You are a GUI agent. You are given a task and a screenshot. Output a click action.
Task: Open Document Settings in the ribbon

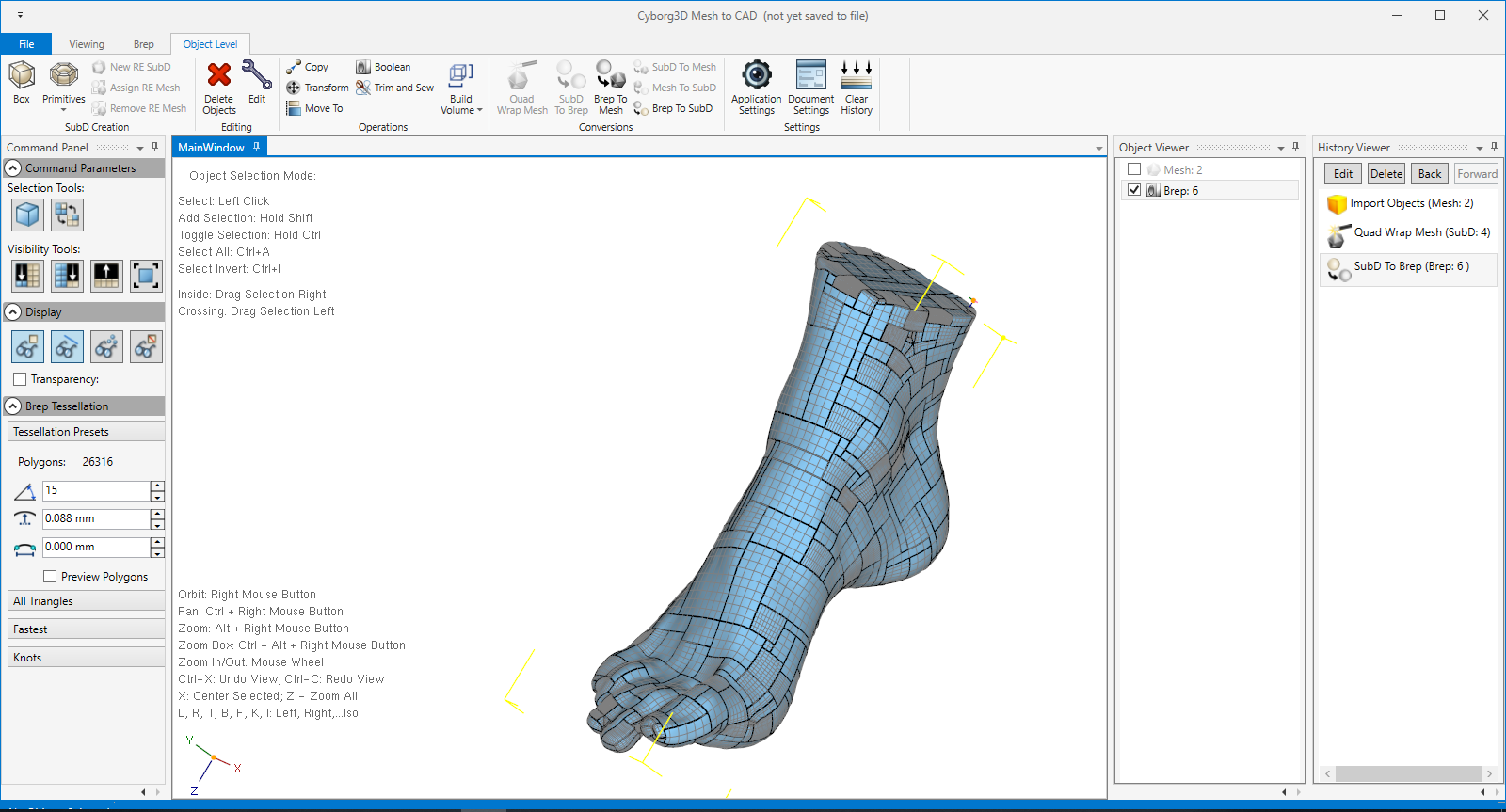(810, 75)
